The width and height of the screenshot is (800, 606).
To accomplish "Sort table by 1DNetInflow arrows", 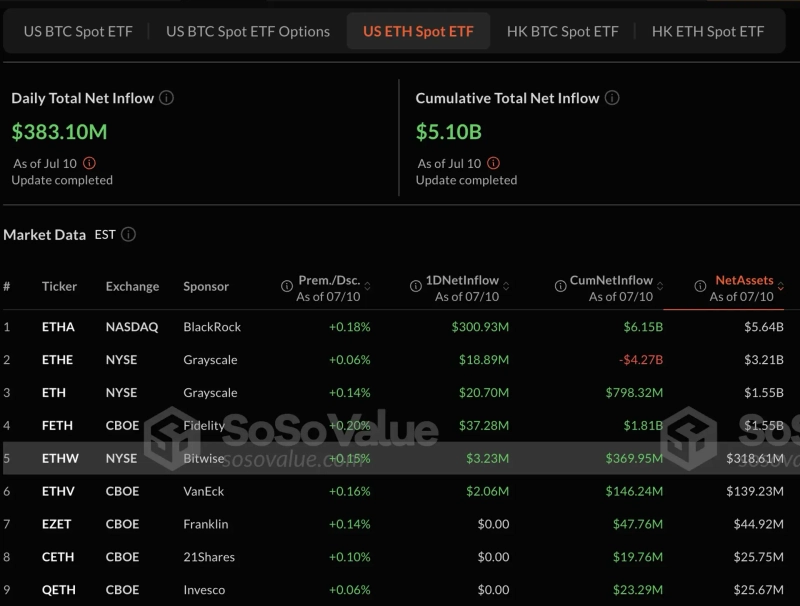I will tap(506, 282).
